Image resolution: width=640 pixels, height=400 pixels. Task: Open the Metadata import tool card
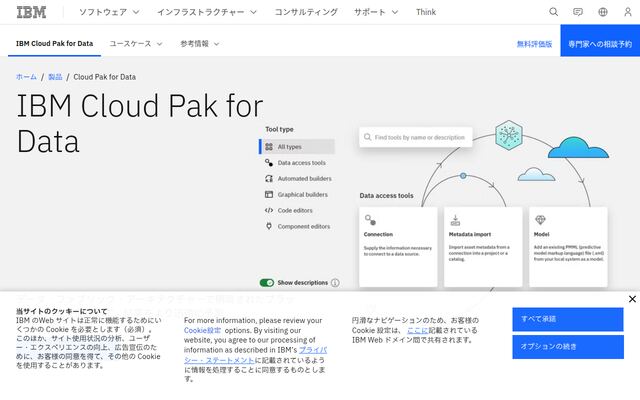[483, 247]
